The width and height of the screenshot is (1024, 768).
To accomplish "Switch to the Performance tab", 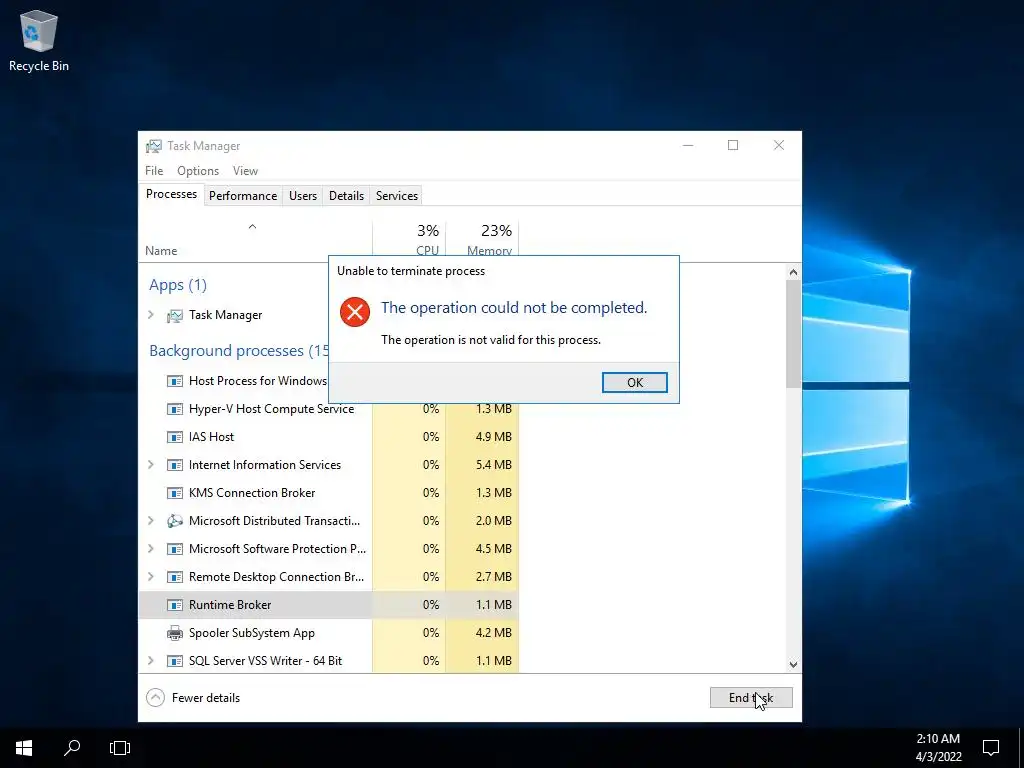I will (x=243, y=196).
